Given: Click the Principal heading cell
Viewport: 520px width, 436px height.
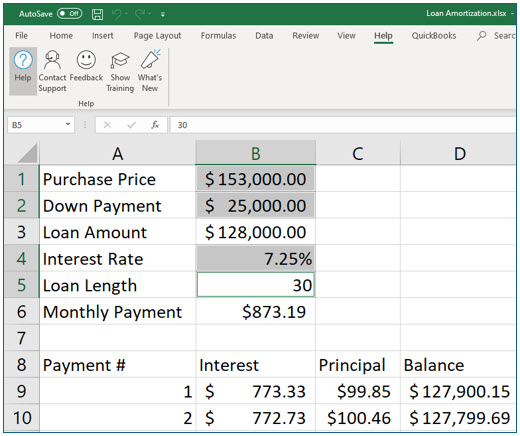Looking at the screenshot, I should pyautogui.click(x=358, y=364).
